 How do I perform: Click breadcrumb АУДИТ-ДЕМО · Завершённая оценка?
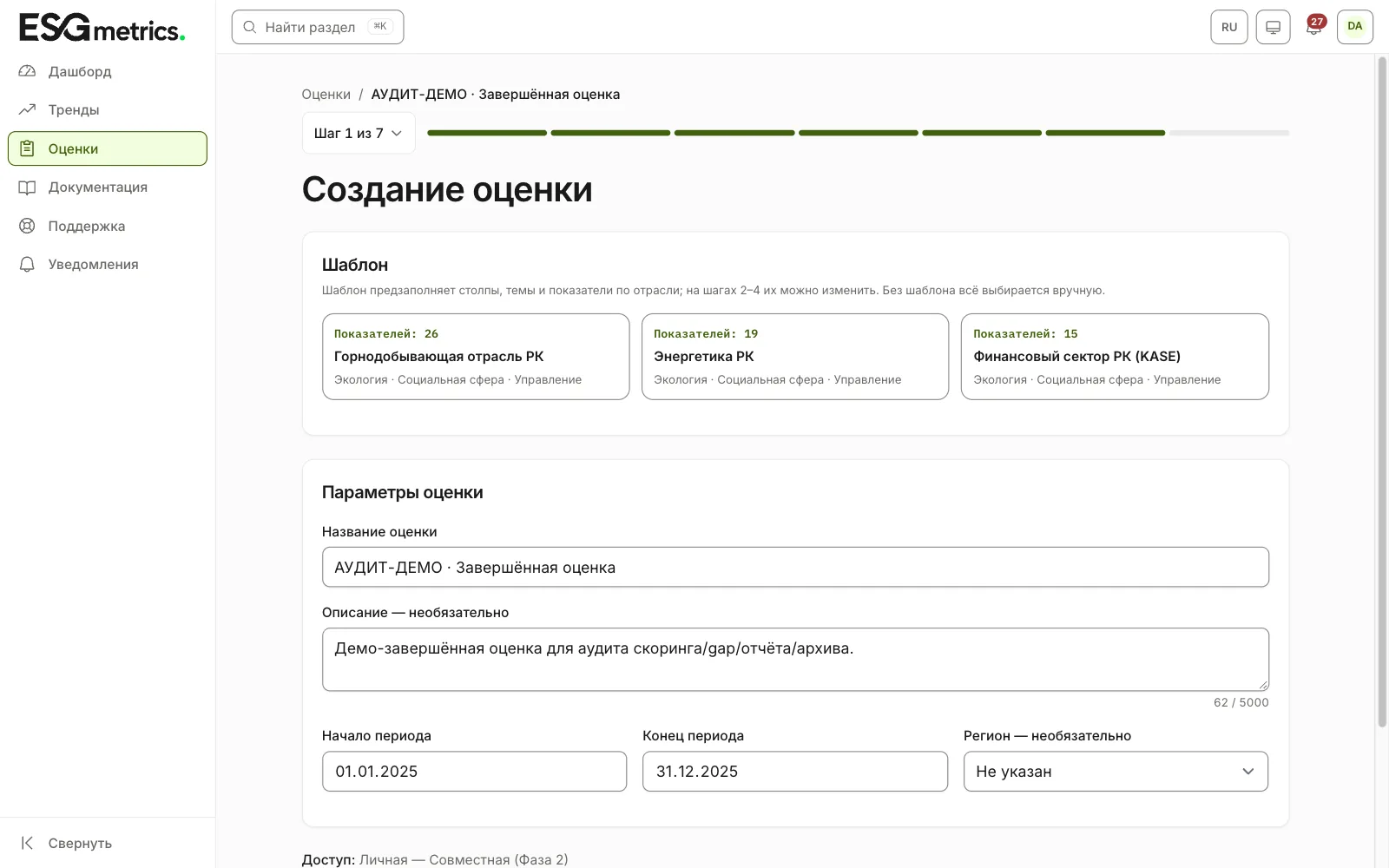pyautogui.click(x=496, y=94)
